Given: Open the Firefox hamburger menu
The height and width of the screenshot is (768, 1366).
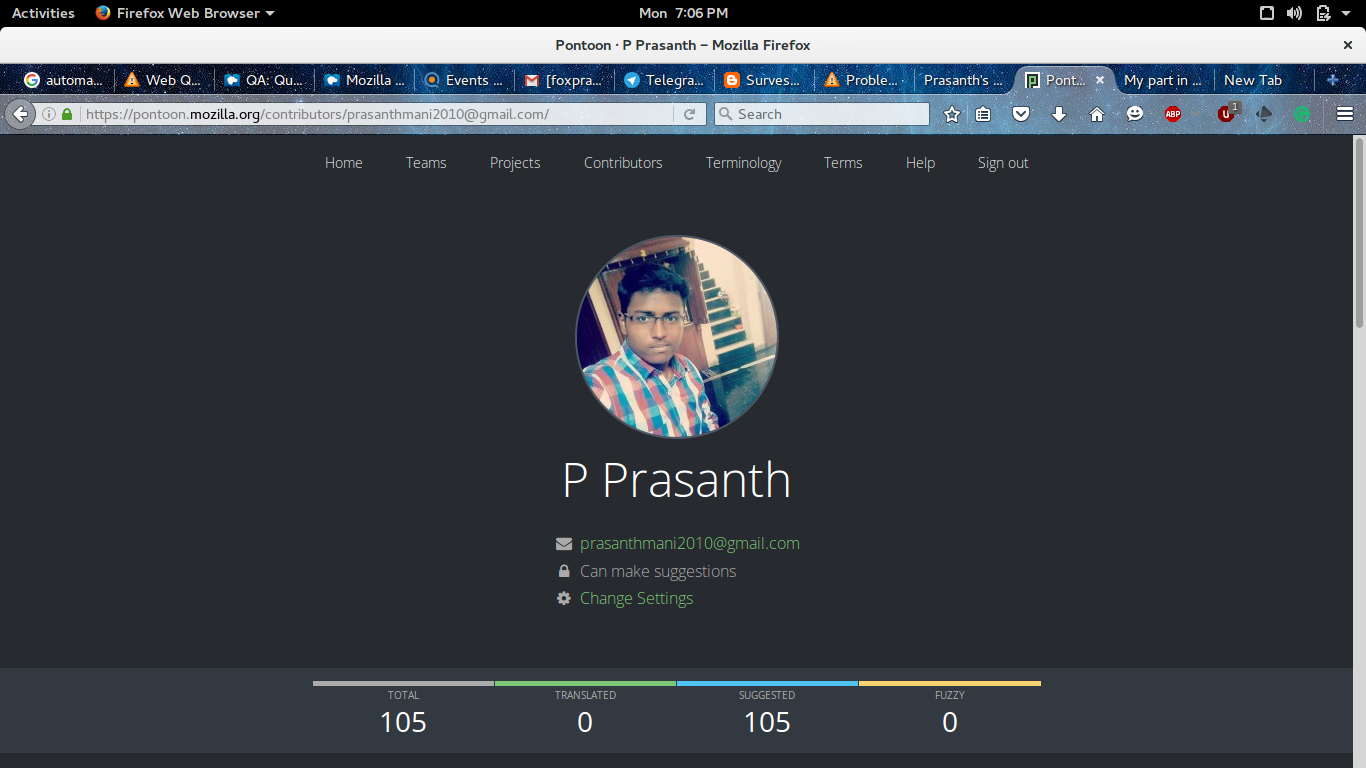Looking at the screenshot, I should click(1345, 114).
